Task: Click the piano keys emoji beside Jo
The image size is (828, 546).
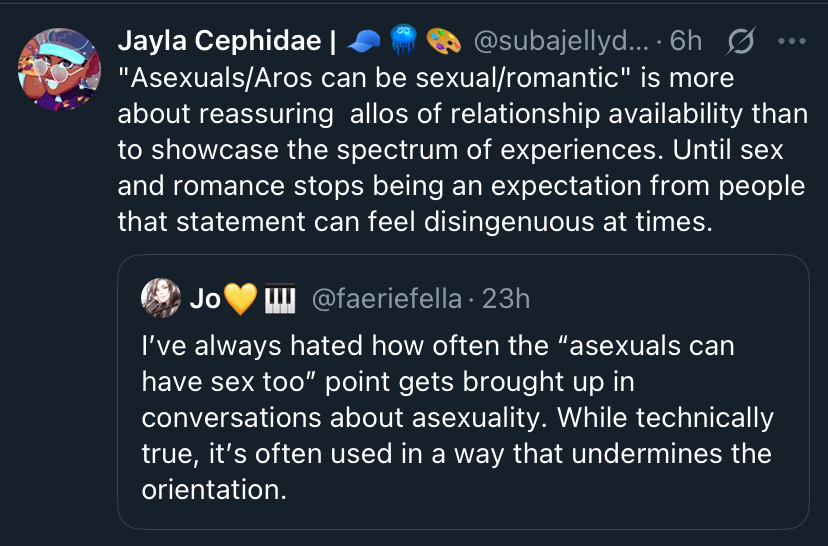Action: [281, 298]
